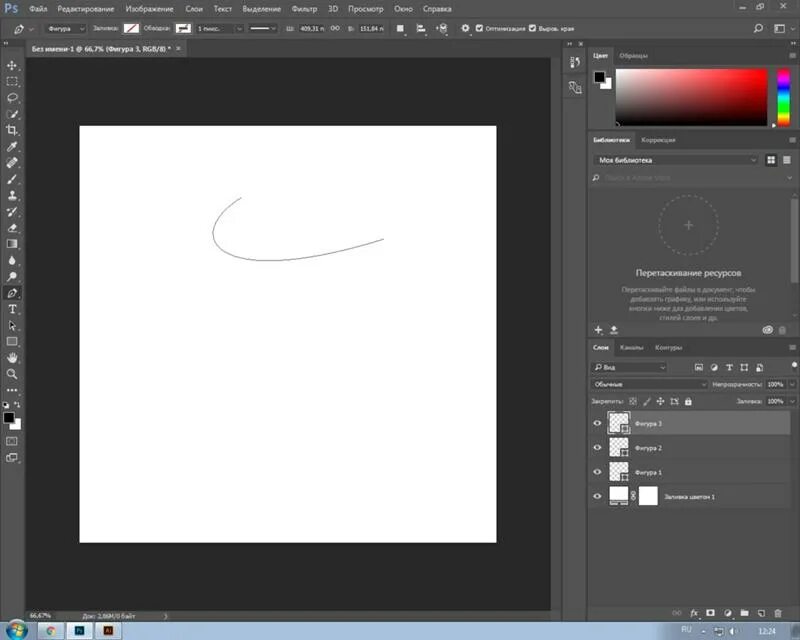Hide the Фигура 2 layer
Screen dimensions: 800x640
[597, 448]
